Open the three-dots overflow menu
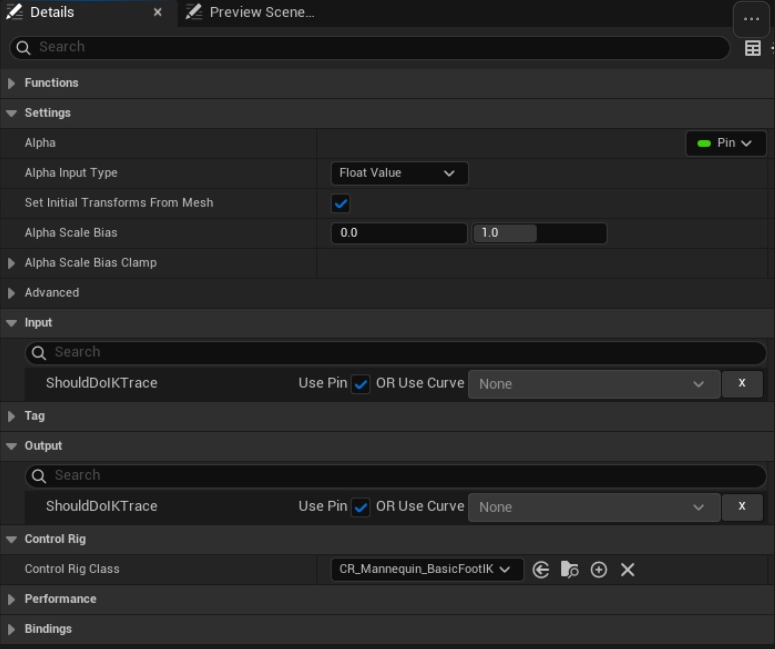This screenshot has height=649, width=775. coord(751,19)
